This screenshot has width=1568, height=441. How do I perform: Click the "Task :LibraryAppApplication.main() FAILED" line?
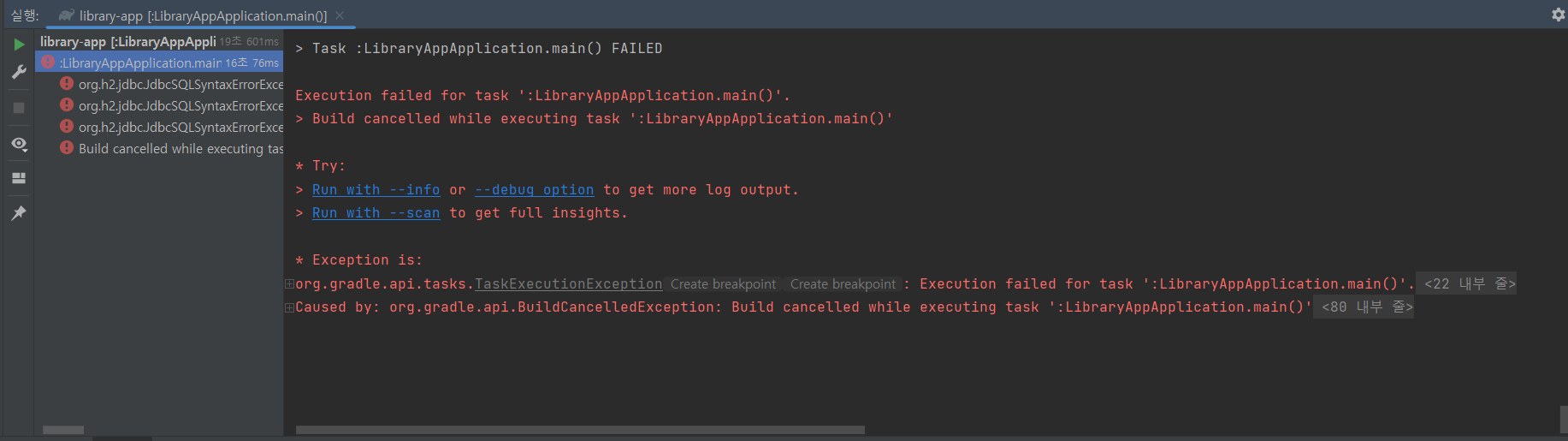pyautogui.click(x=479, y=48)
